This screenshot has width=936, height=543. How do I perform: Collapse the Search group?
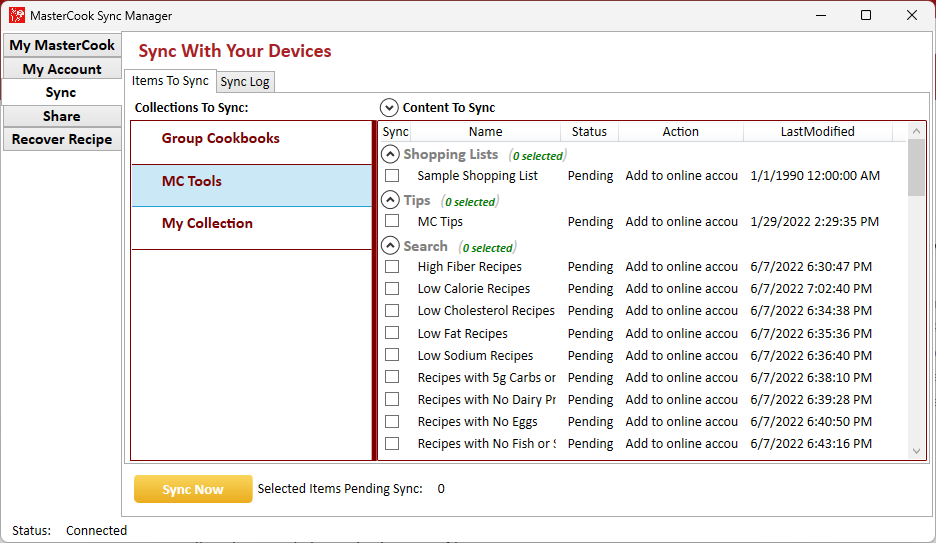(390, 246)
